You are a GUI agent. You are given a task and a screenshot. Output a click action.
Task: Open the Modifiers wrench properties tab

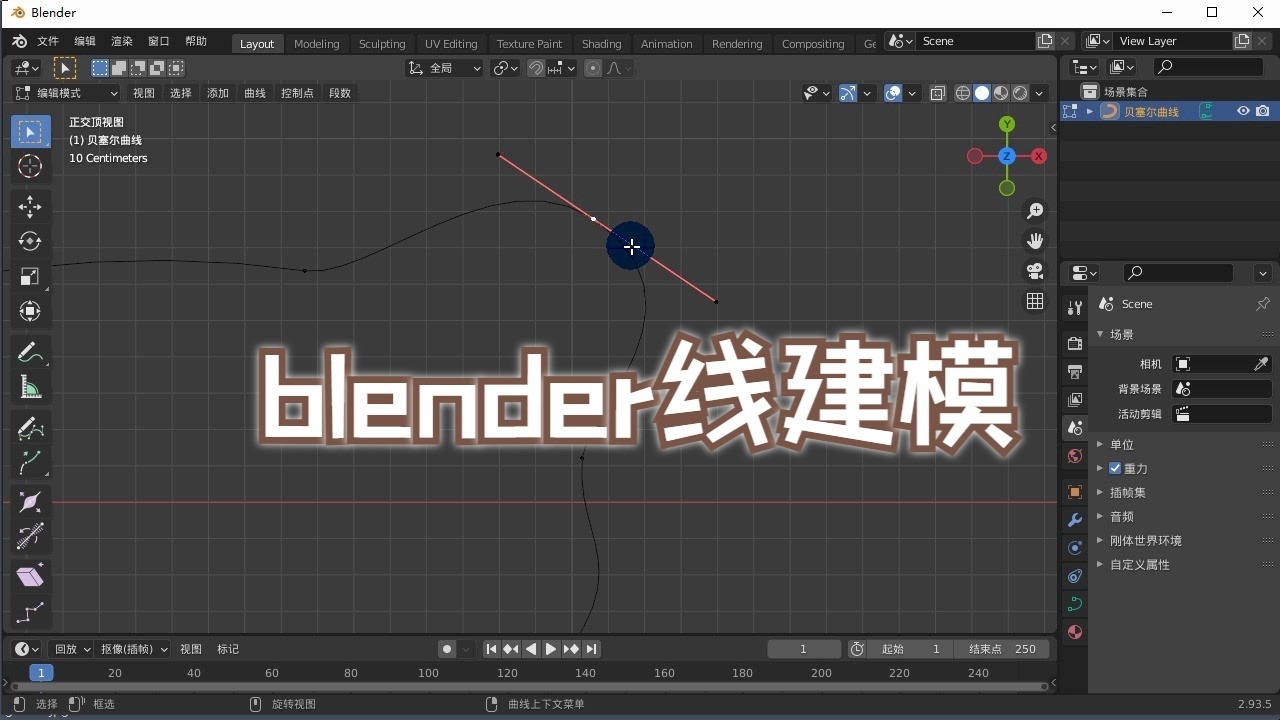click(1075, 520)
